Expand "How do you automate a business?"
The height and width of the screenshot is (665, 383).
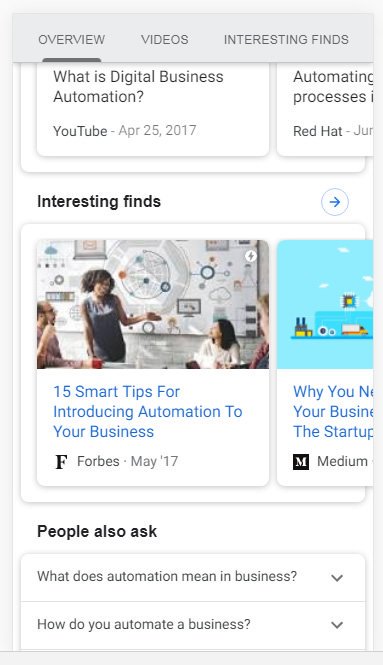pos(193,624)
